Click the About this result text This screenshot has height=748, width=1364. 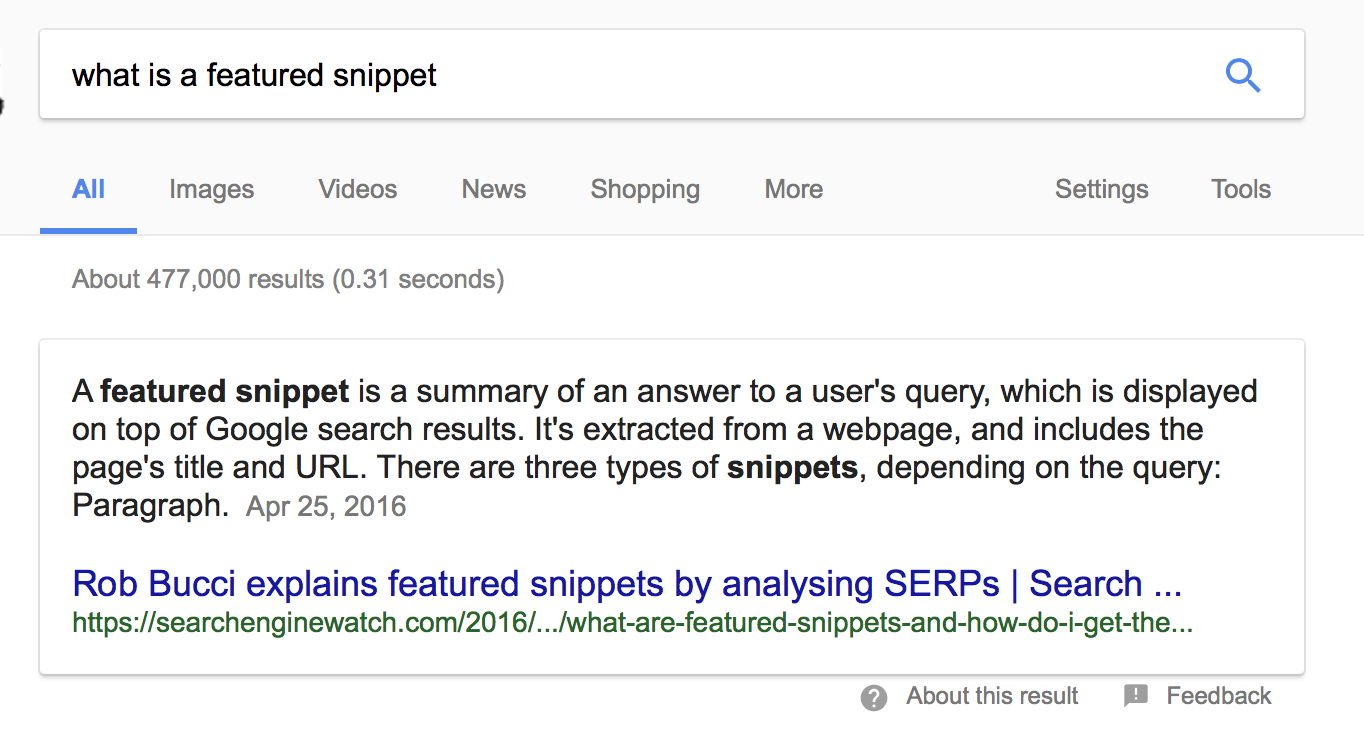click(992, 696)
